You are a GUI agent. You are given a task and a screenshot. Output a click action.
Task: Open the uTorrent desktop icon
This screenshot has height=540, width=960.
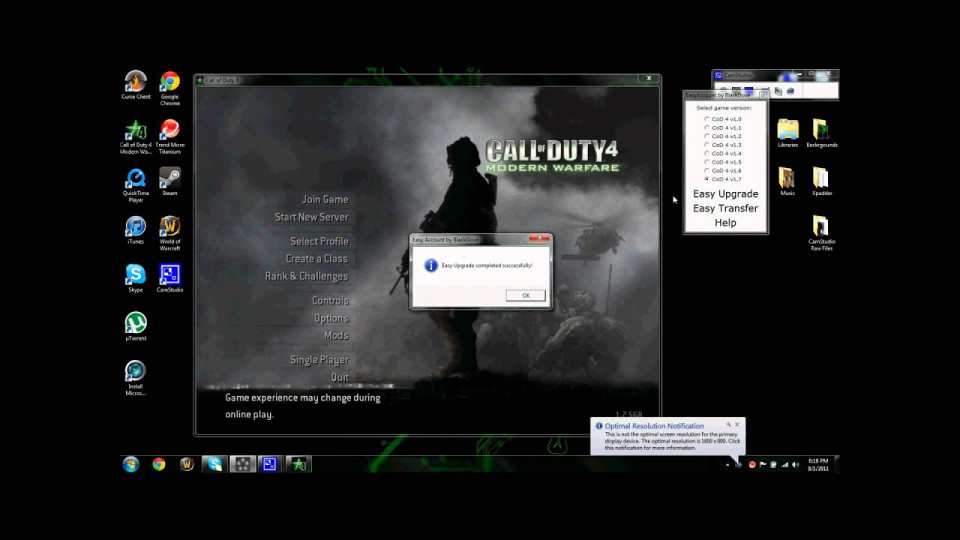click(135, 326)
